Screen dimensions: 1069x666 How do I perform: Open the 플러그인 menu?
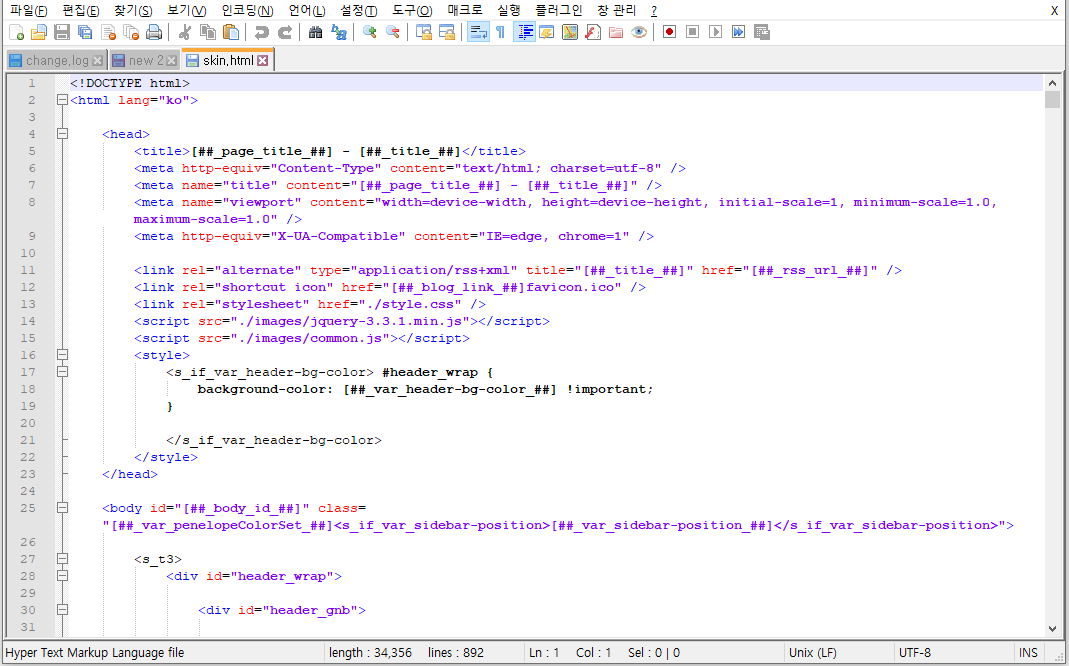(x=558, y=11)
